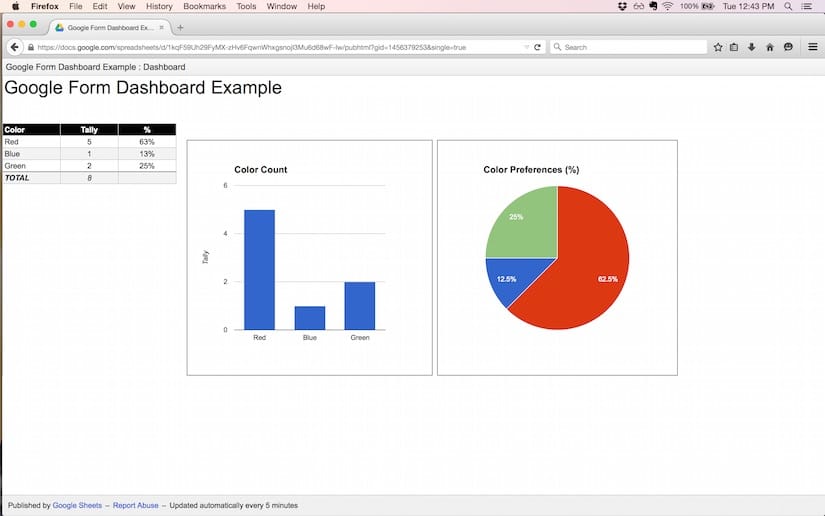
Task: Click the Blue bar in Color Count chart
Action: click(310, 318)
